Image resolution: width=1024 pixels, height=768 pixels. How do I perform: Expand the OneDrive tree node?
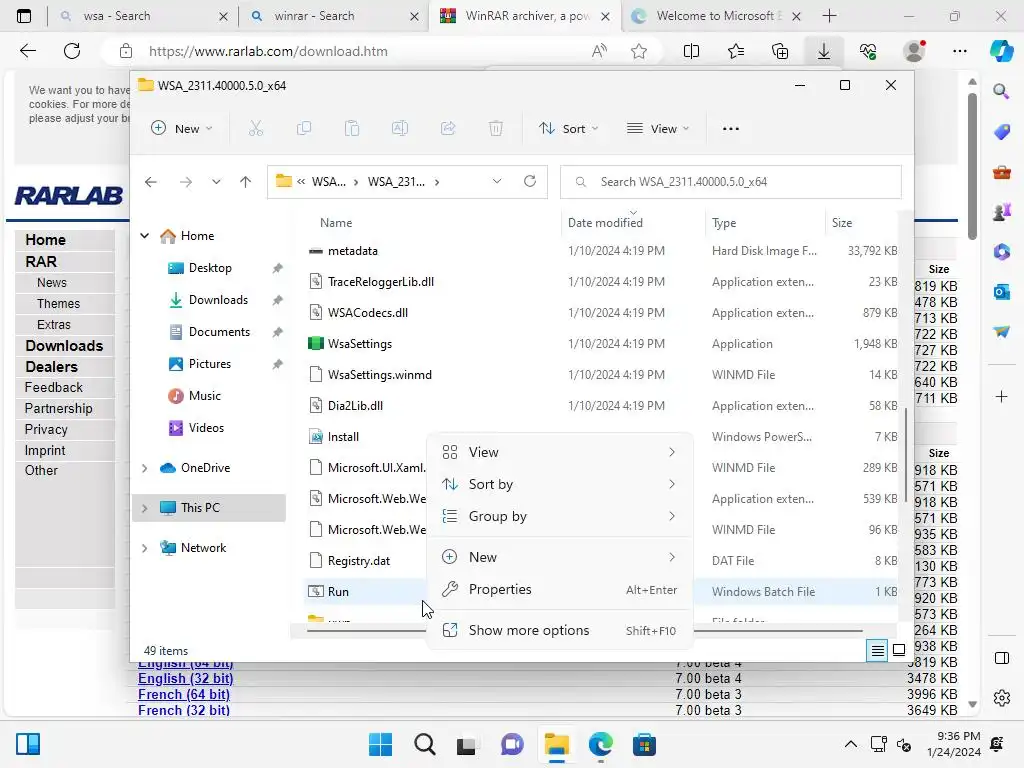[144, 468]
